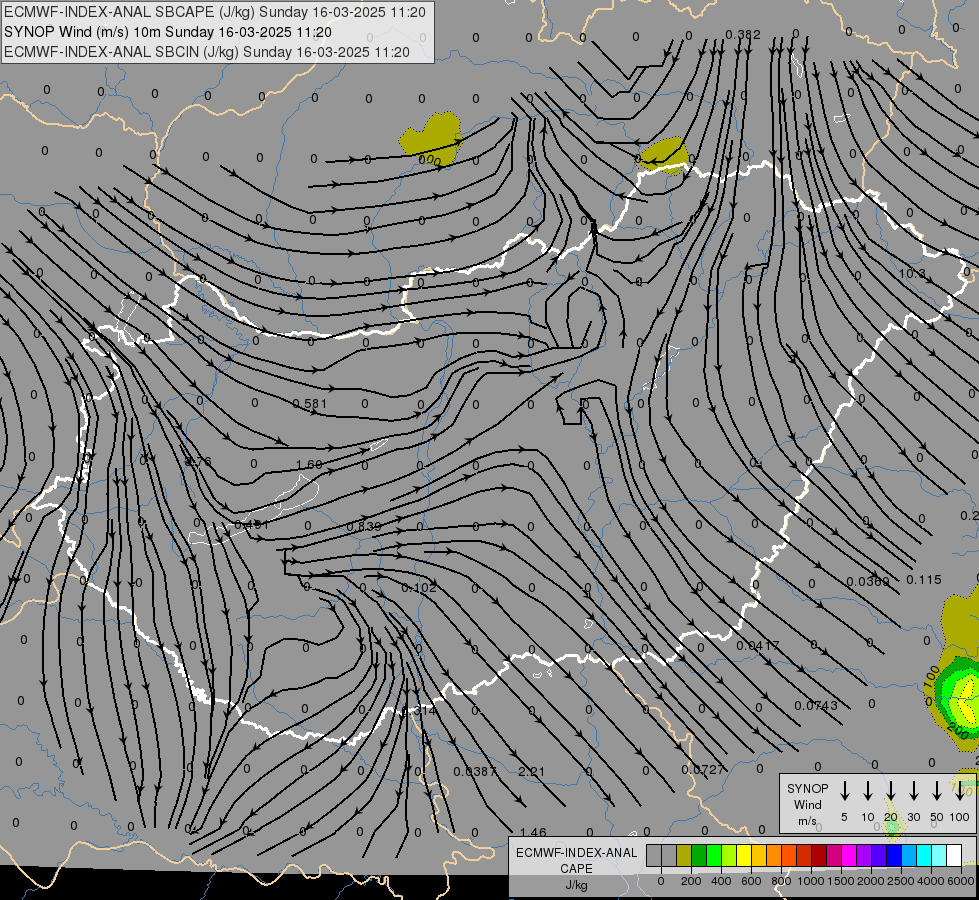Click the map value 1.60
This screenshot has width=979, height=900.
pos(308,465)
